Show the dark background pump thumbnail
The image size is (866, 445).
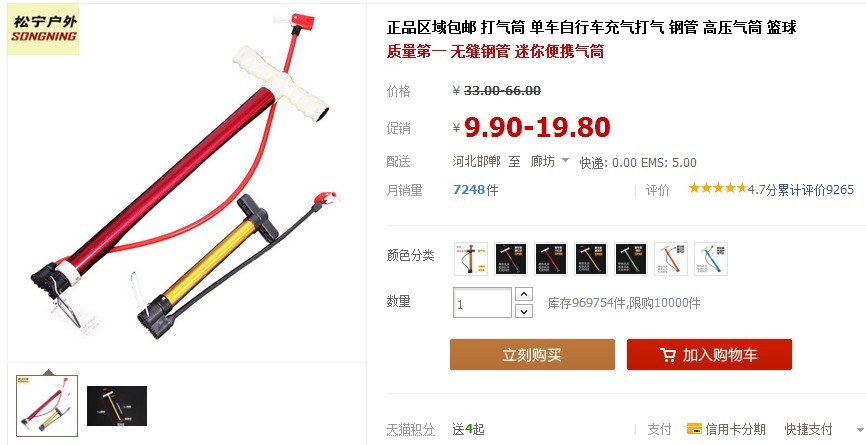(117, 406)
